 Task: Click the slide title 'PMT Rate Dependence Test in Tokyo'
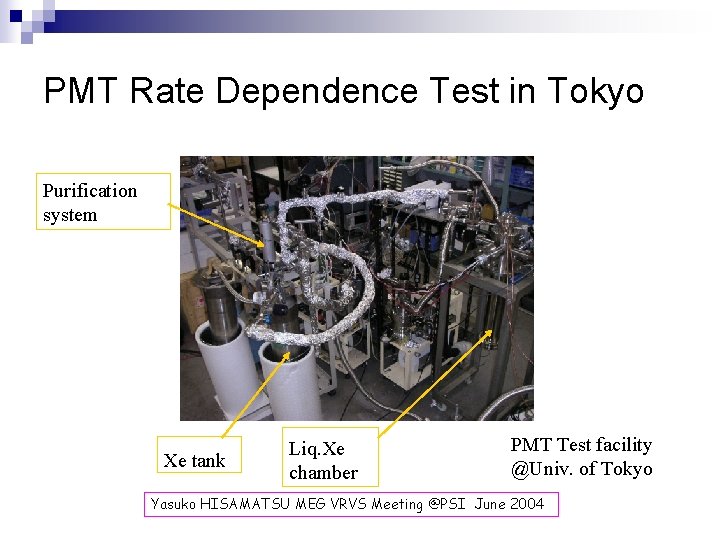343,91
